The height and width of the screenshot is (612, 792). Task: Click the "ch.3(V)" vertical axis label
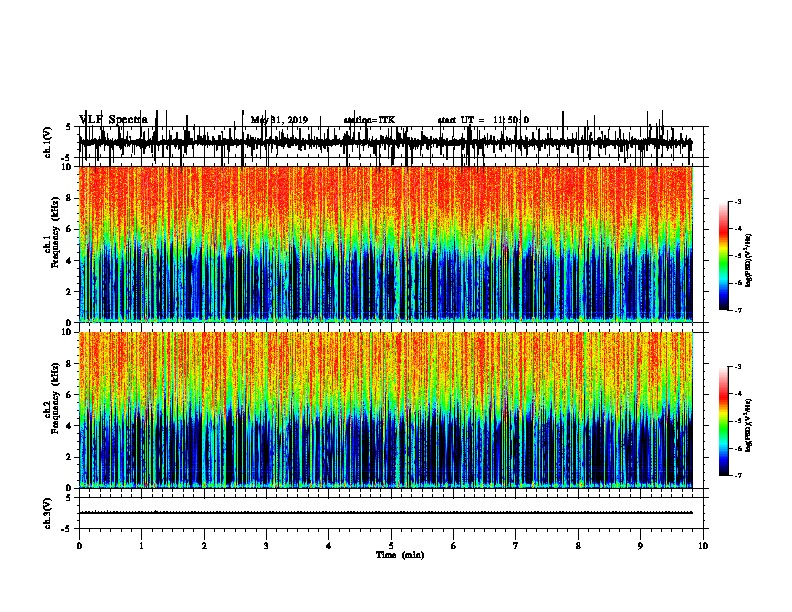[x=48, y=513]
